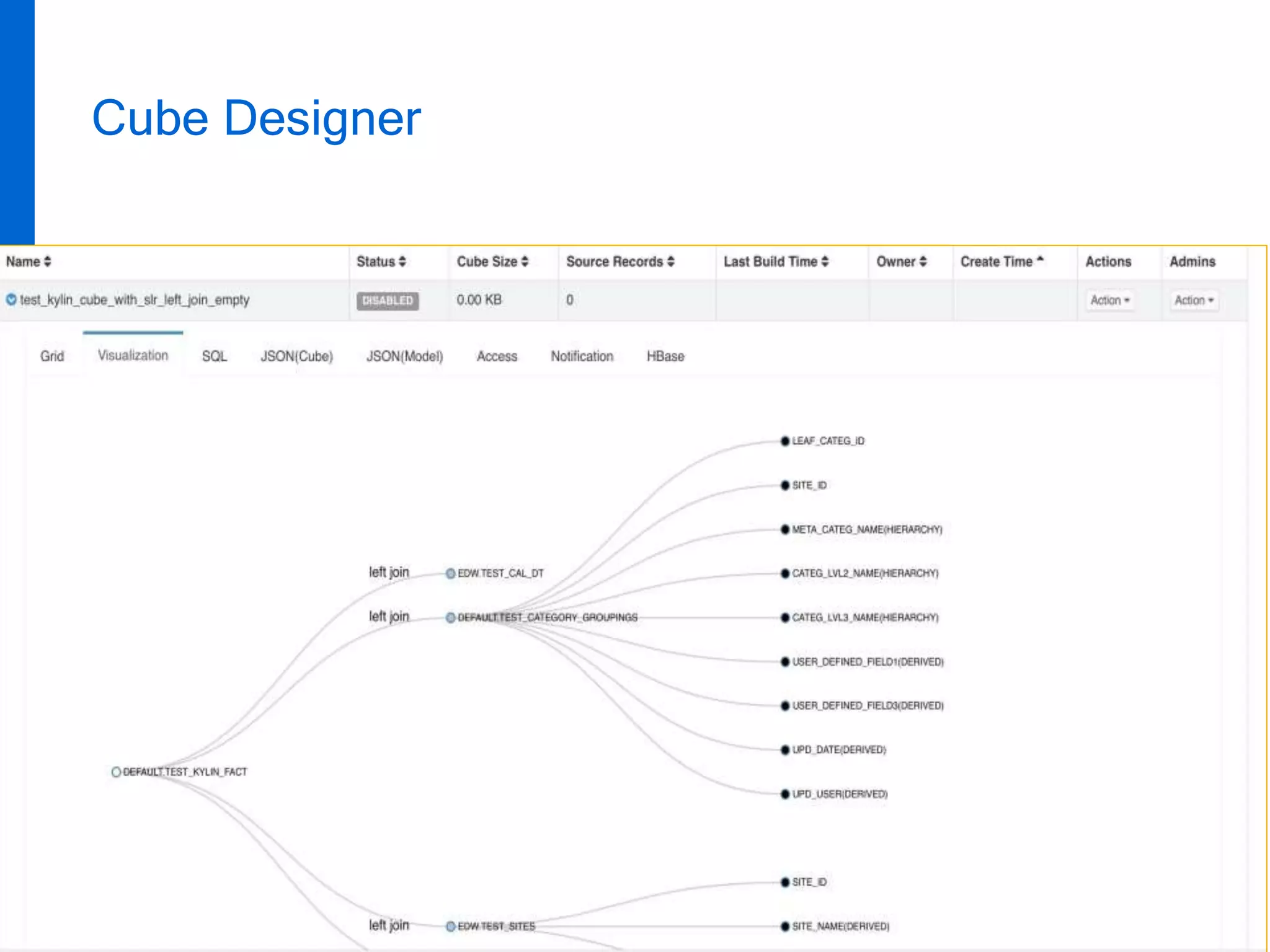1270x952 pixels.
Task: Open the Action dropdown under Actions
Action: point(1109,301)
